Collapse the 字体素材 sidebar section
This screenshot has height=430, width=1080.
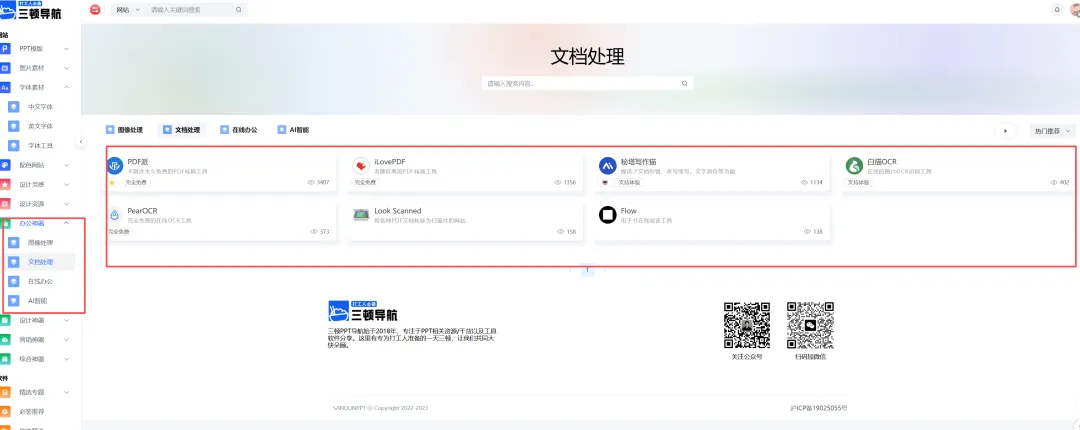[x=67, y=88]
